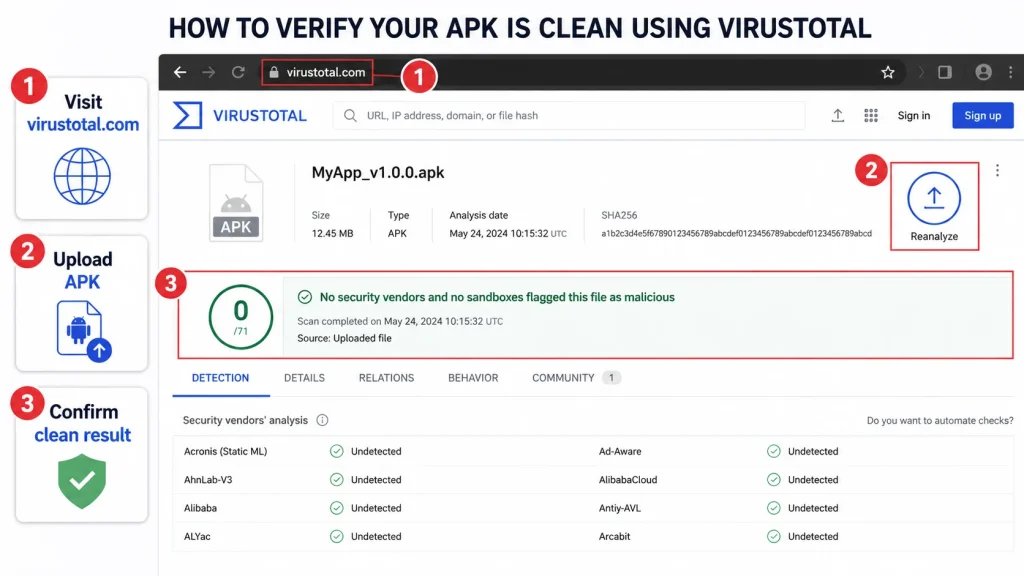The image size is (1024, 576).
Task: Go back with the browser back arrow
Action: (x=180, y=72)
